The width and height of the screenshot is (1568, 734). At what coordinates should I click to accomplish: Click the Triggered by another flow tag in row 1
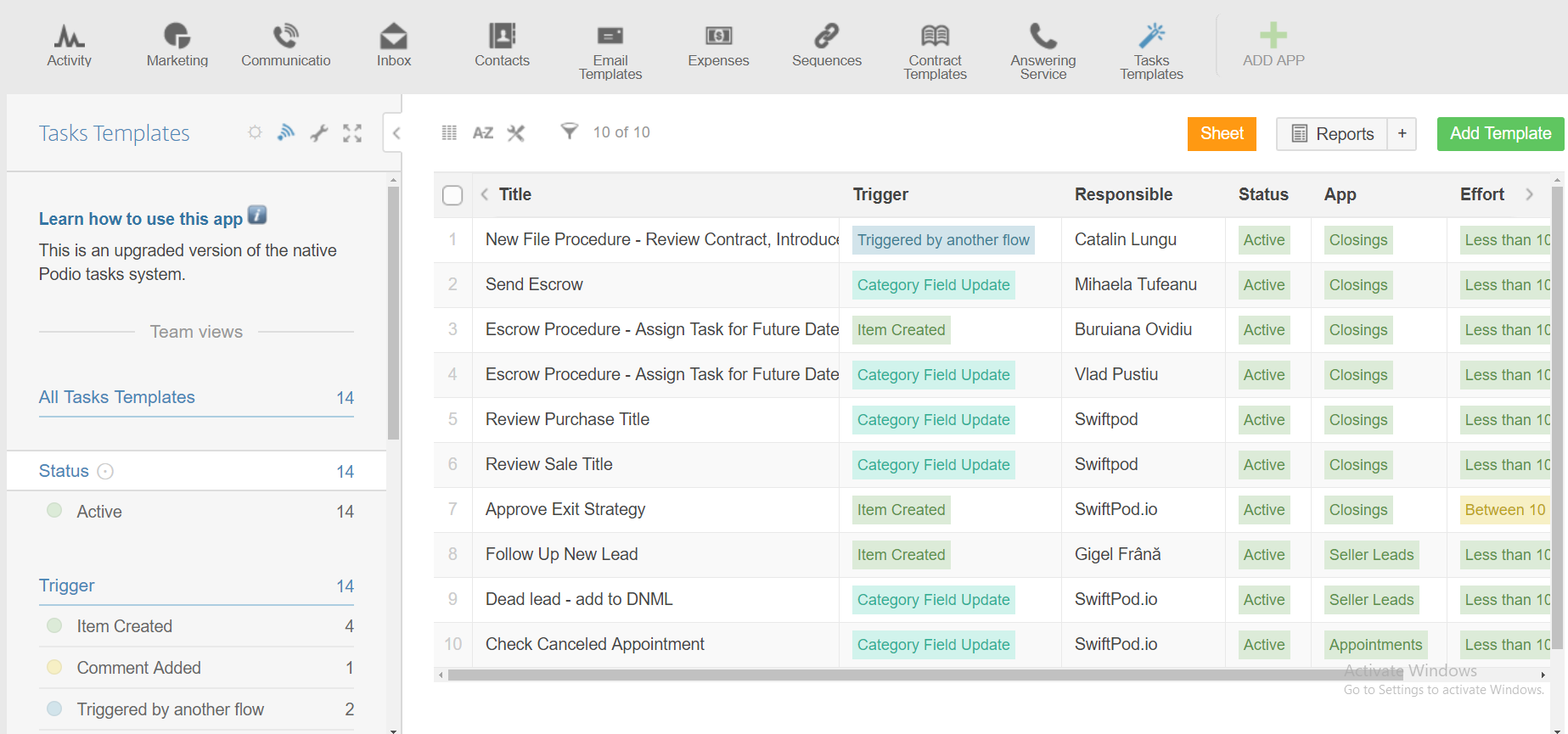click(x=943, y=240)
